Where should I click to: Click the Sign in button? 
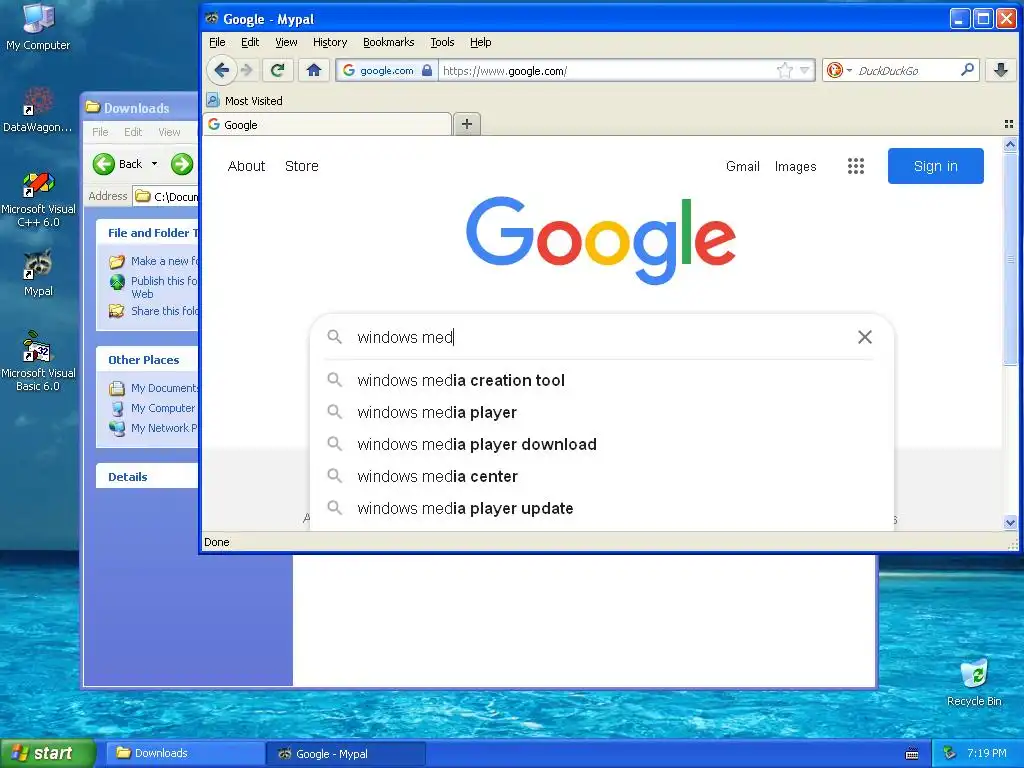[935, 166]
